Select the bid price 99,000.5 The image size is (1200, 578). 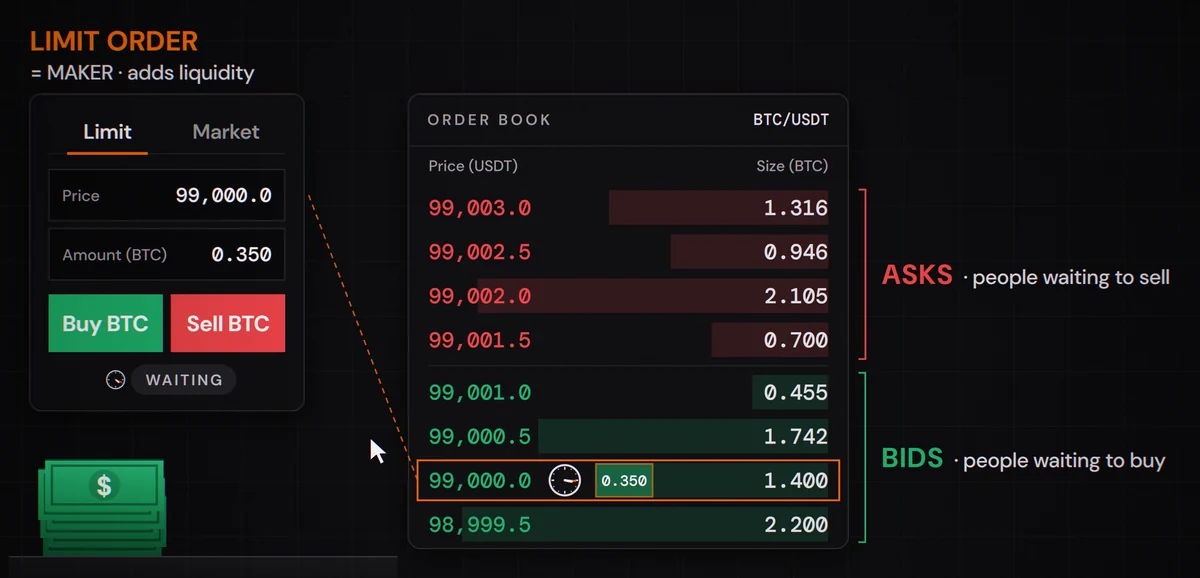[480, 437]
